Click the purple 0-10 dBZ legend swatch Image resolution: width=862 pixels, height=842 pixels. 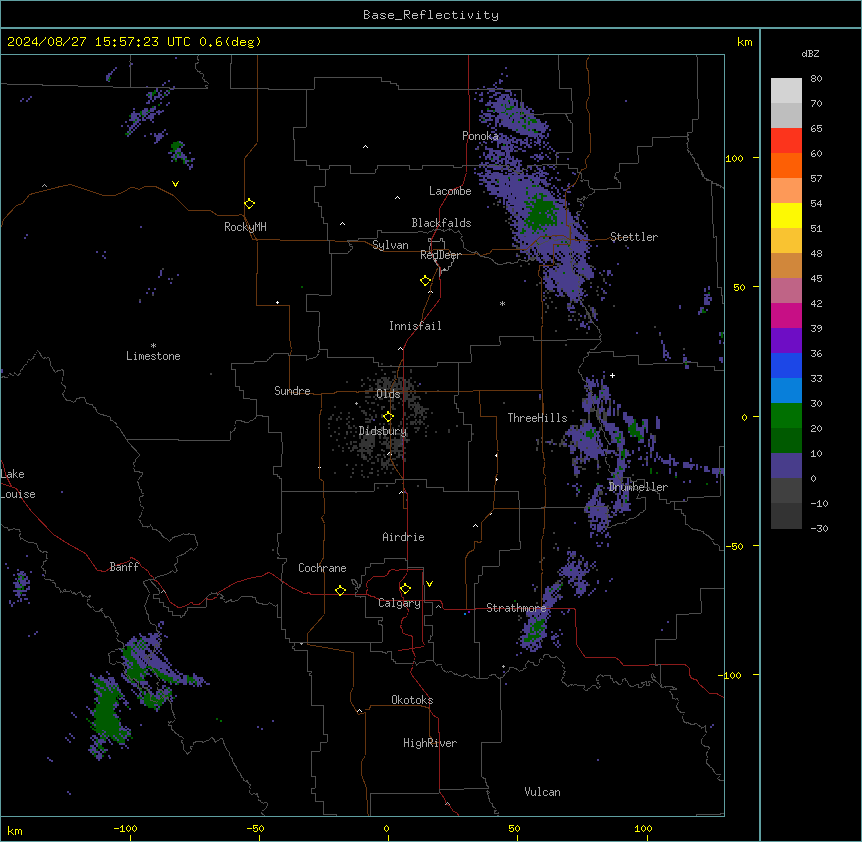coord(786,466)
